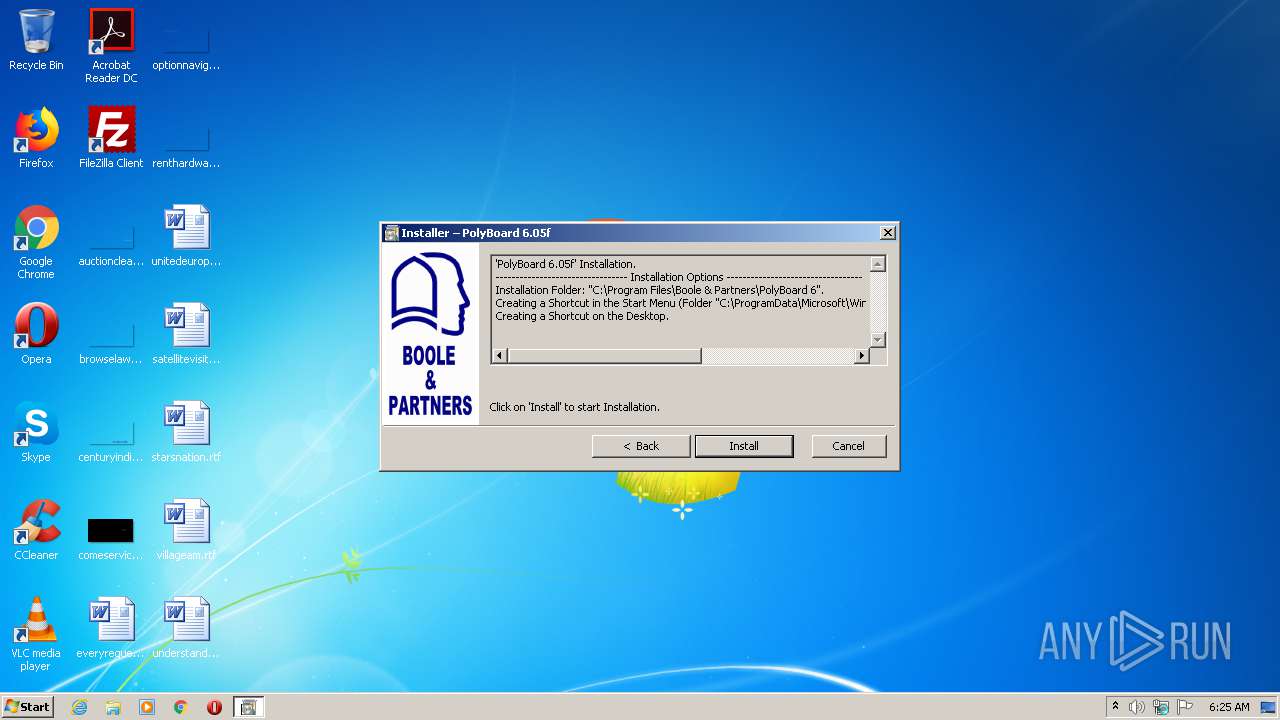This screenshot has height=720, width=1280.
Task: Open Chrome from the taskbar
Action: [181, 707]
